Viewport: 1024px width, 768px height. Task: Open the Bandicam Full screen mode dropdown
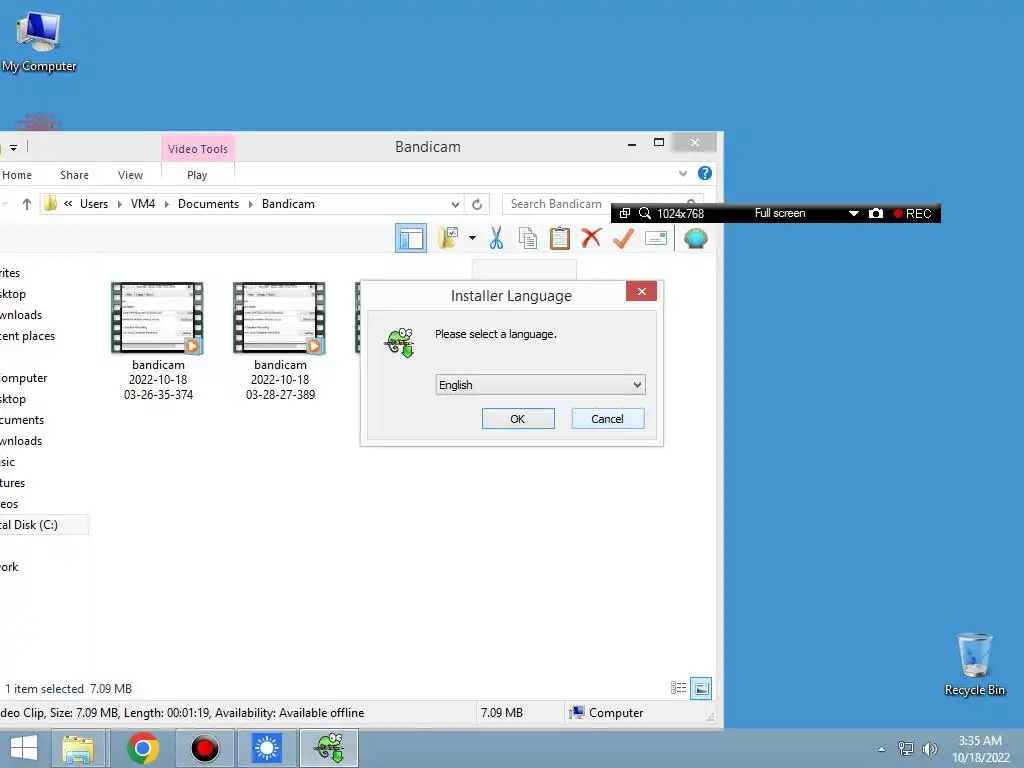[853, 214]
